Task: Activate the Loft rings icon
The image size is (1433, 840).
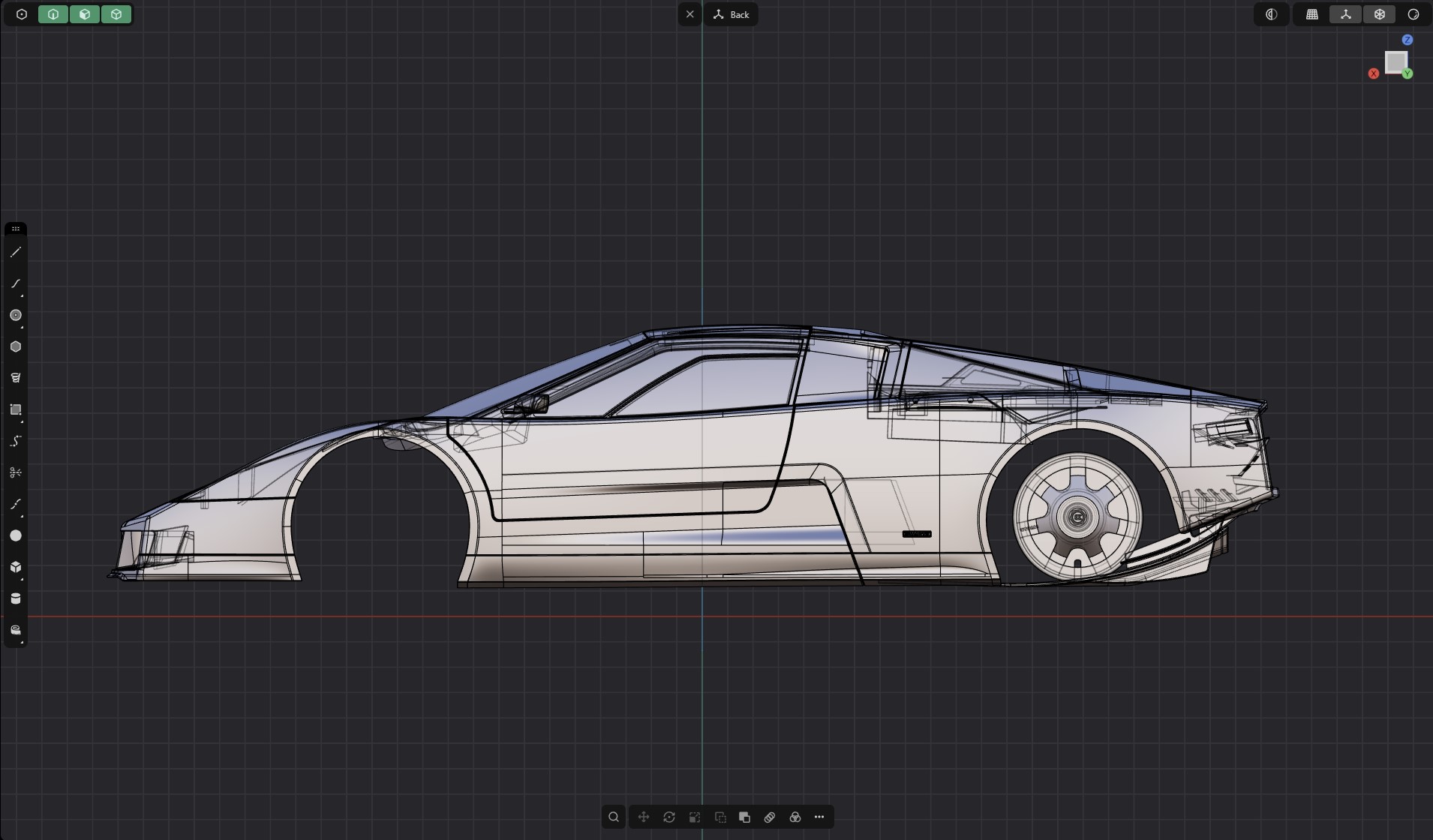Action: pos(770,817)
